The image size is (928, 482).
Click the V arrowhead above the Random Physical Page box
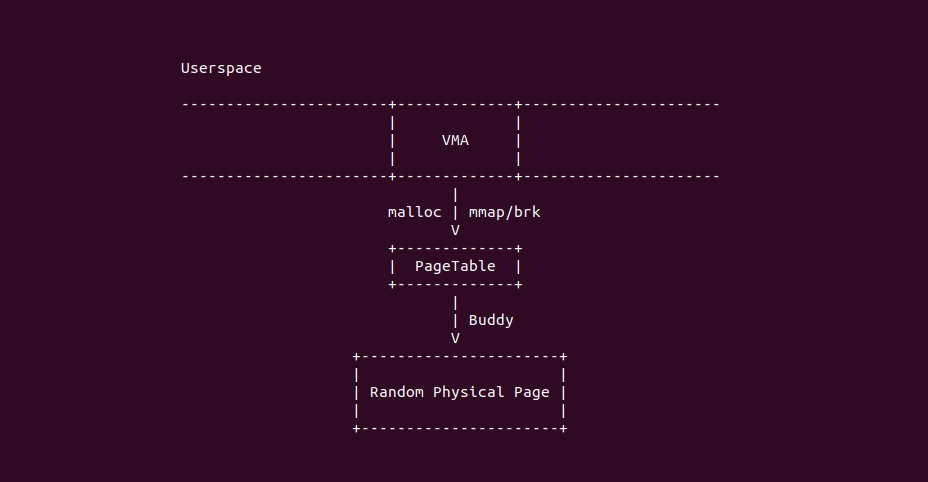coord(455,338)
